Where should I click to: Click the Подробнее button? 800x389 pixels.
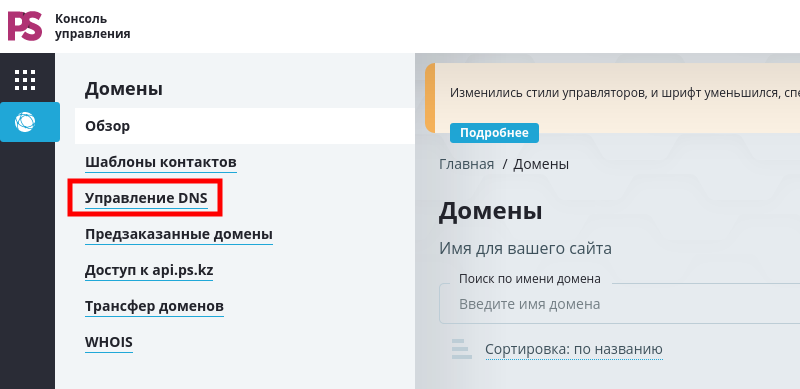tap(494, 133)
